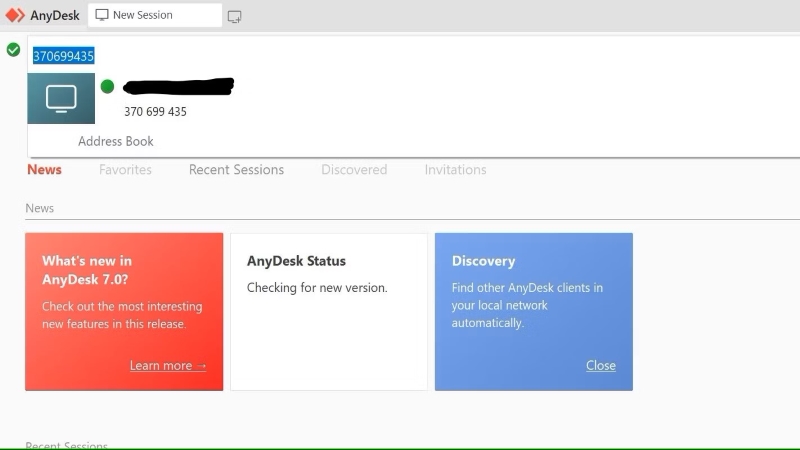Select the AnyDesk Status card
Viewport: 800px width, 450px height.
[x=329, y=312]
